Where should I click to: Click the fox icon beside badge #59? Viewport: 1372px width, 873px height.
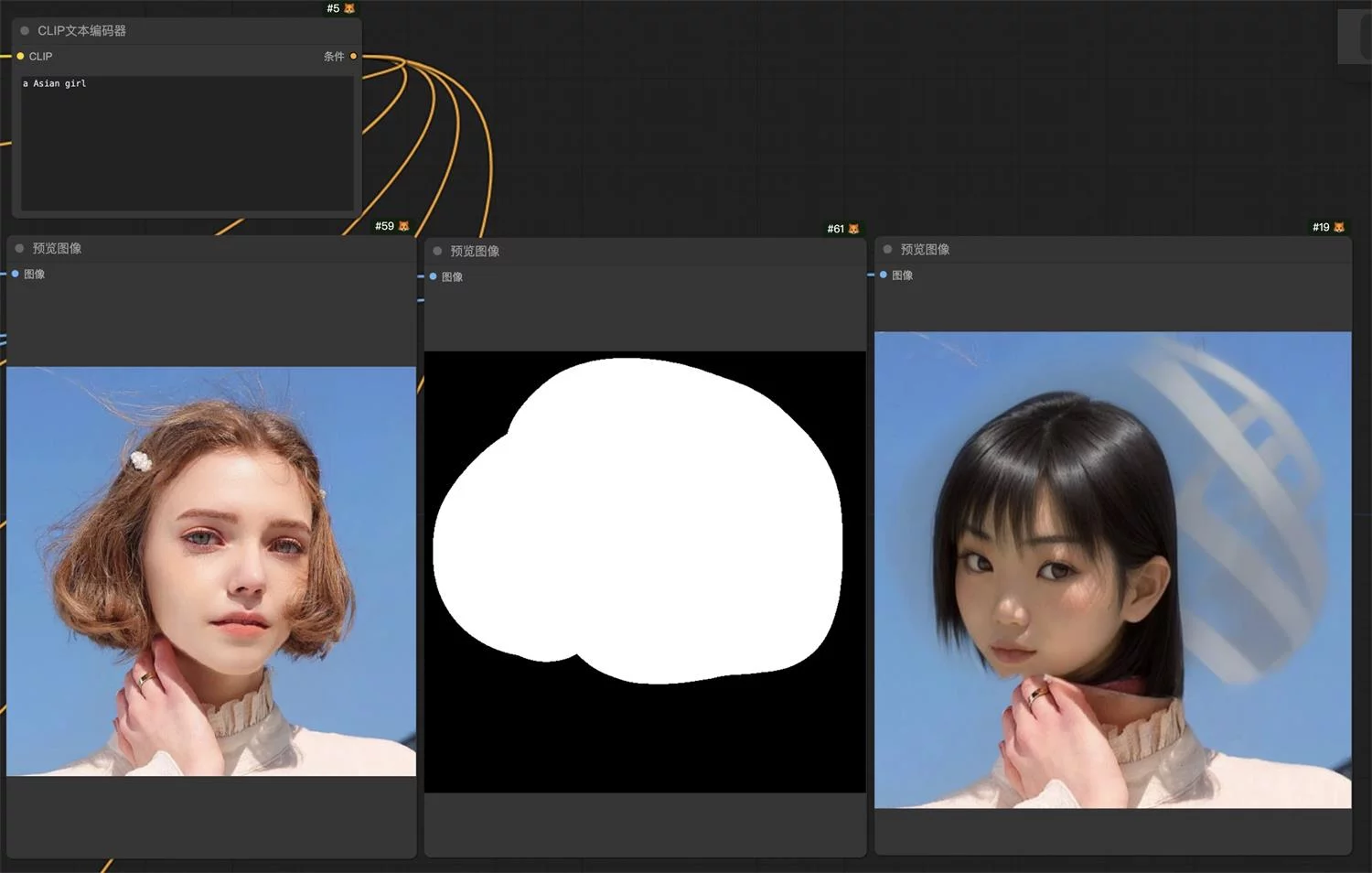(403, 226)
